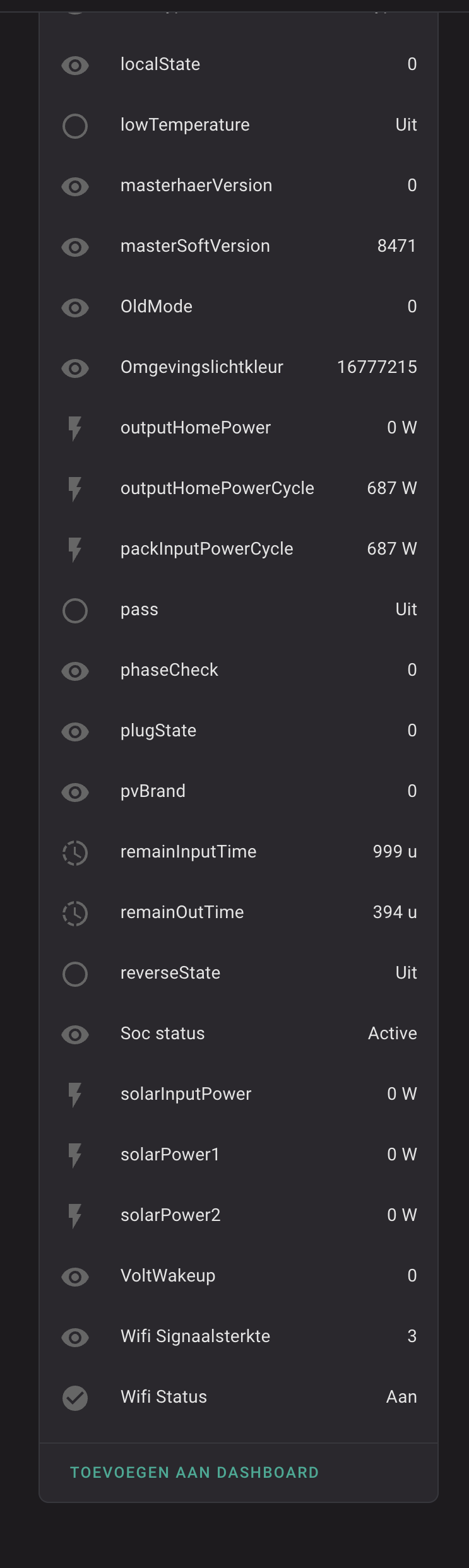
Task: Click the bolt icon for packInputPowerCycle
Action: point(75,550)
